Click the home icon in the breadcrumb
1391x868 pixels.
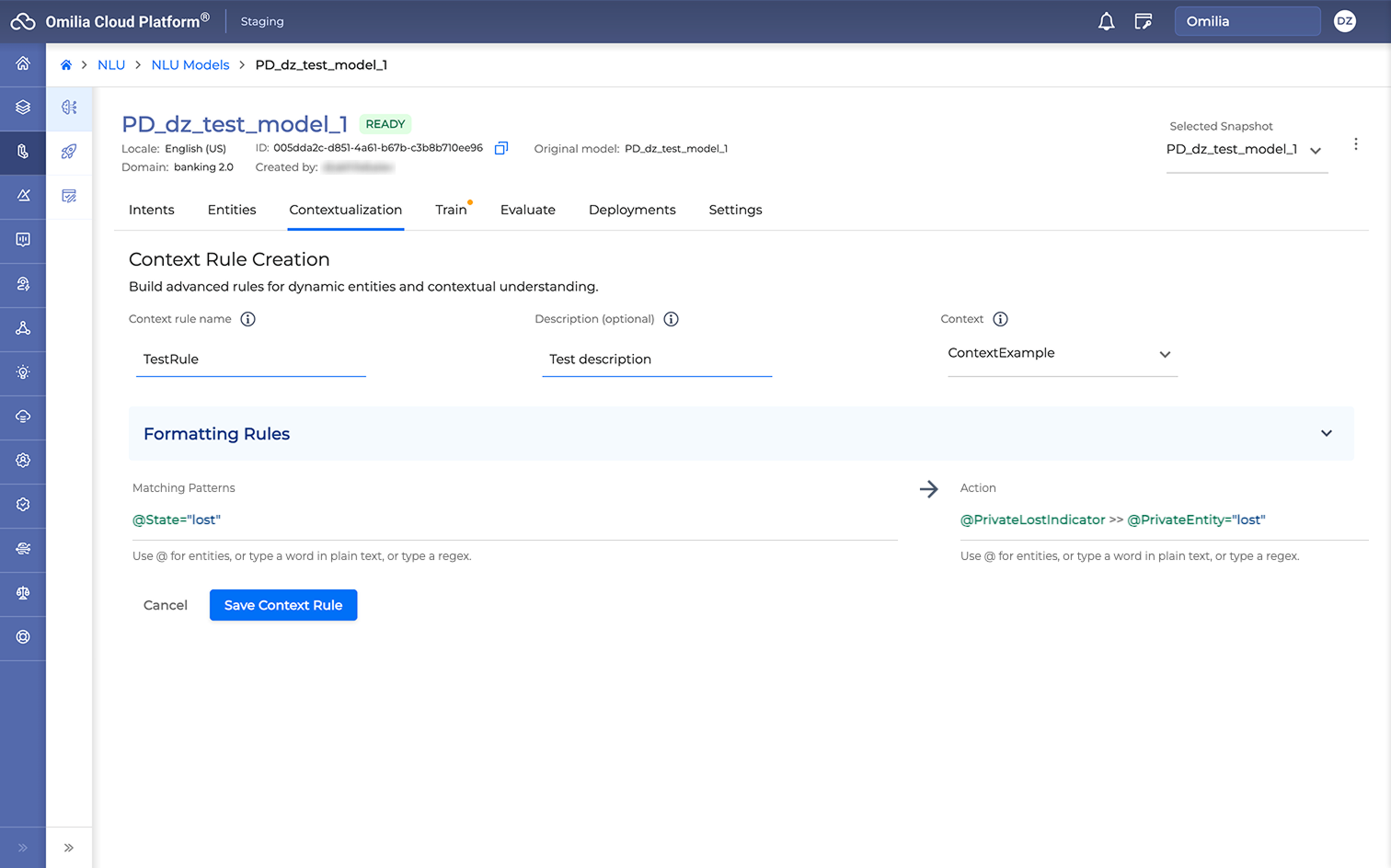tap(66, 65)
